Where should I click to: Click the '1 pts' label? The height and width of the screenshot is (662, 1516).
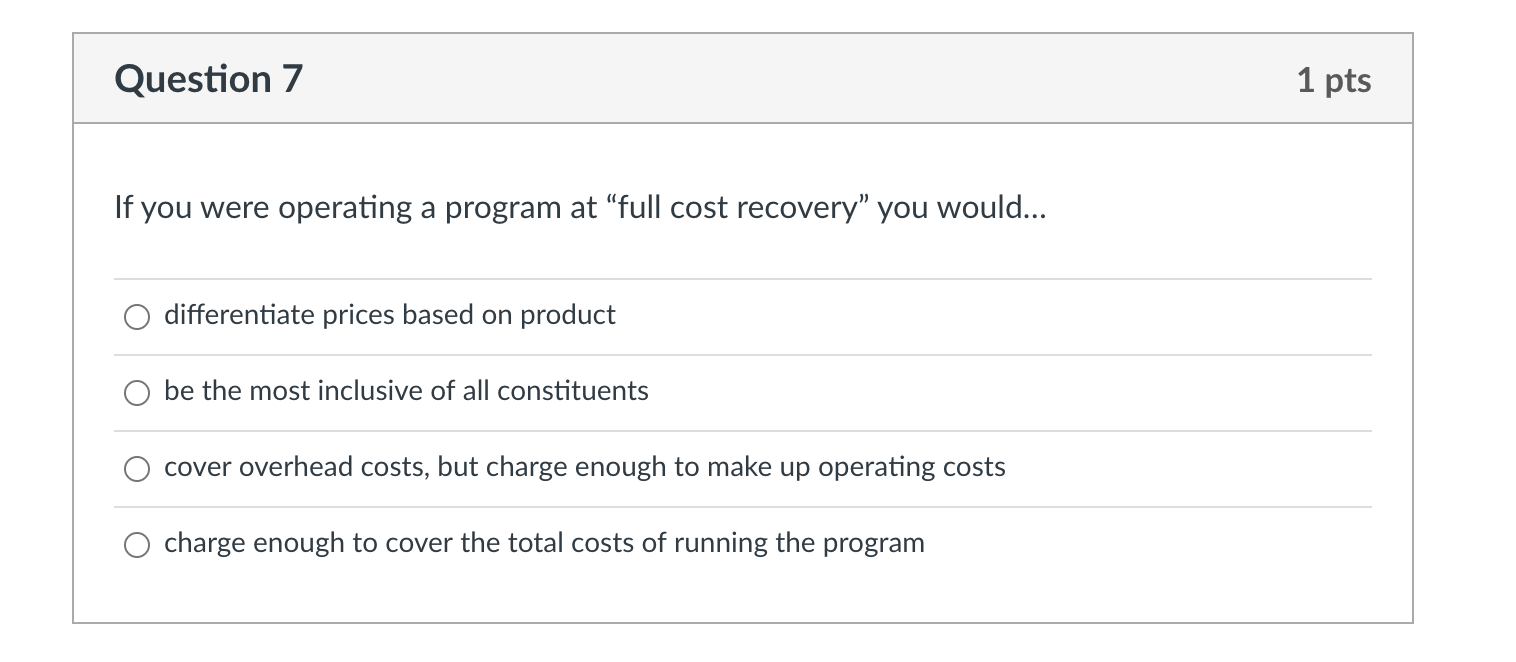point(1335,80)
